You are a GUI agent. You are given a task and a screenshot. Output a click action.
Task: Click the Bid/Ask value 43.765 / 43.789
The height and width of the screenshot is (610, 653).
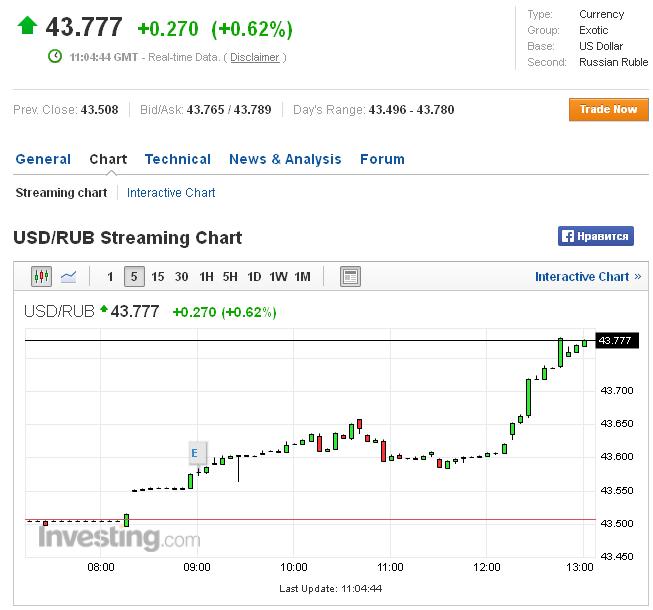(229, 110)
